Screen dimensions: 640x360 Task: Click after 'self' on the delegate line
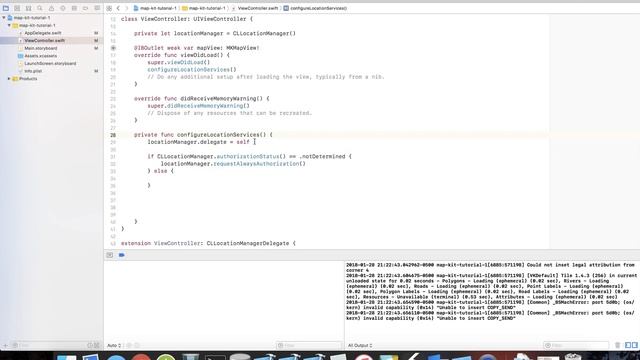click(x=250, y=142)
